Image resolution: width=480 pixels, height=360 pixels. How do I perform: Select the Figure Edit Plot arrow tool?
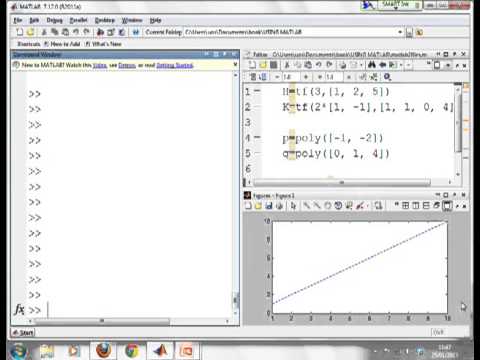[293, 206]
